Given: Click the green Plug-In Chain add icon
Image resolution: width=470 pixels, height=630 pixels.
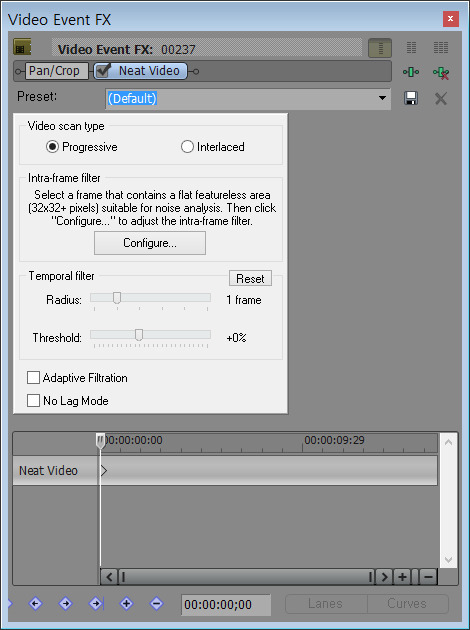Looking at the screenshot, I should coord(411,72).
